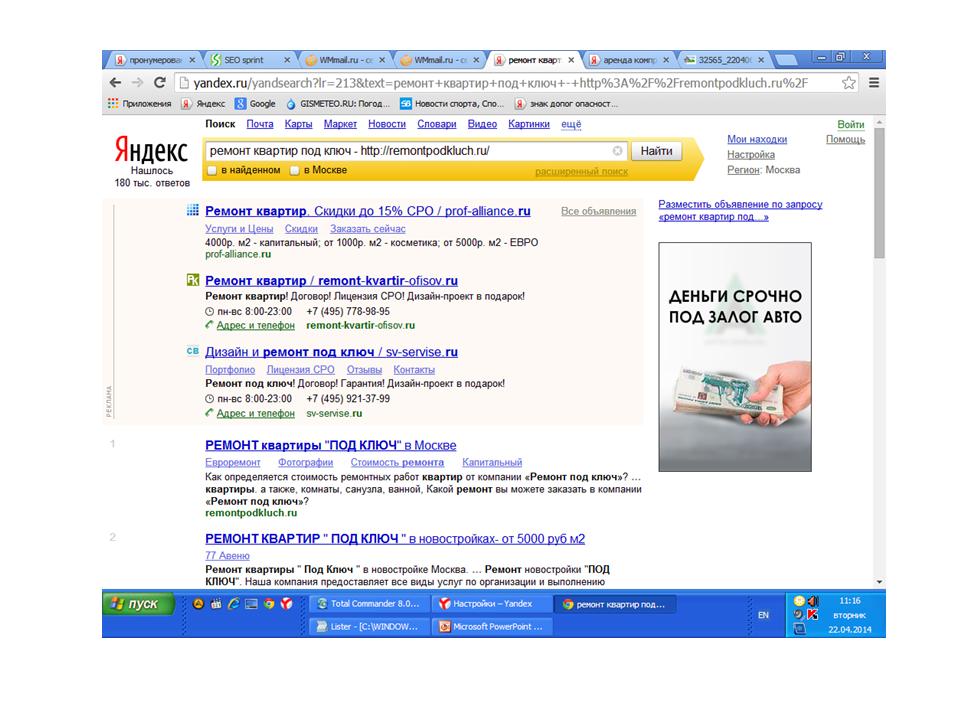Image resolution: width=960 pixels, height=720 pixels.
Task: Open the Chrome menu icon
Action: click(x=874, y=83)
